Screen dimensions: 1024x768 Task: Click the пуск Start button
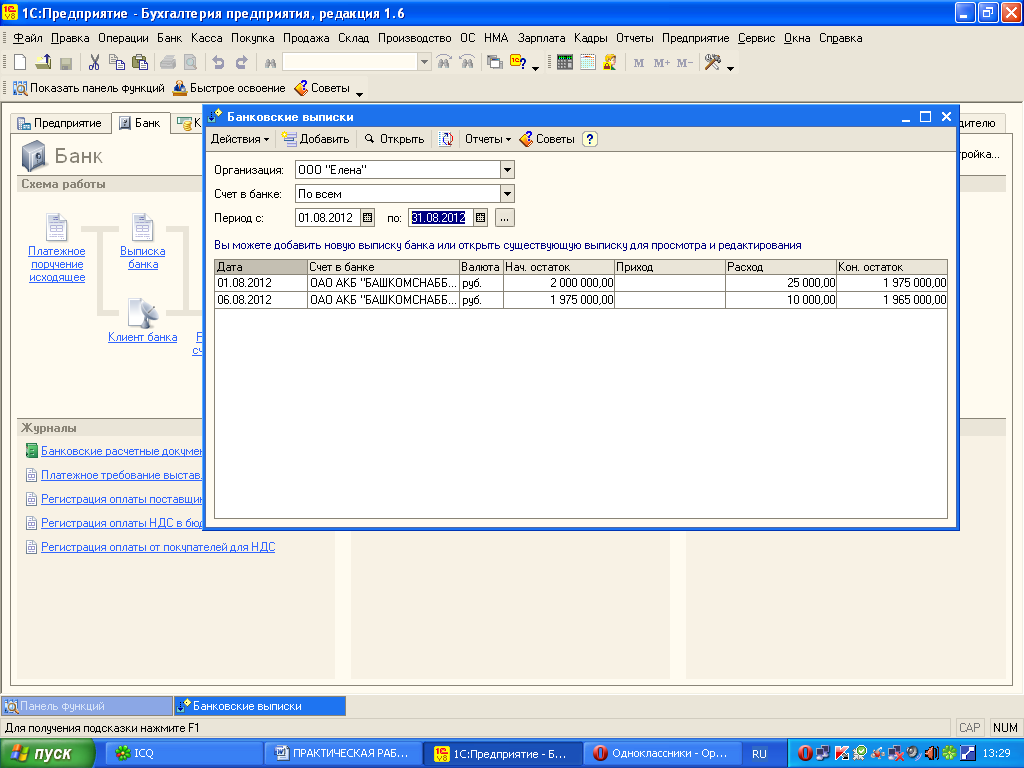[x=47, y=753]
